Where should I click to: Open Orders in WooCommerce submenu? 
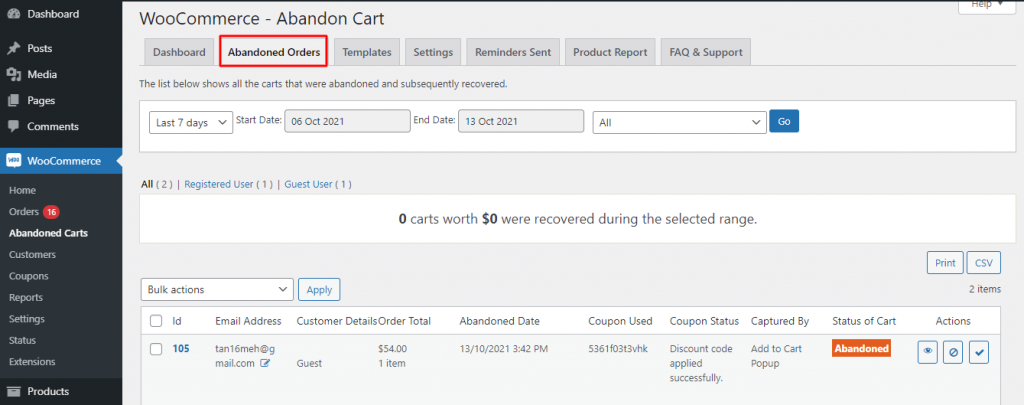pos(25,212)
